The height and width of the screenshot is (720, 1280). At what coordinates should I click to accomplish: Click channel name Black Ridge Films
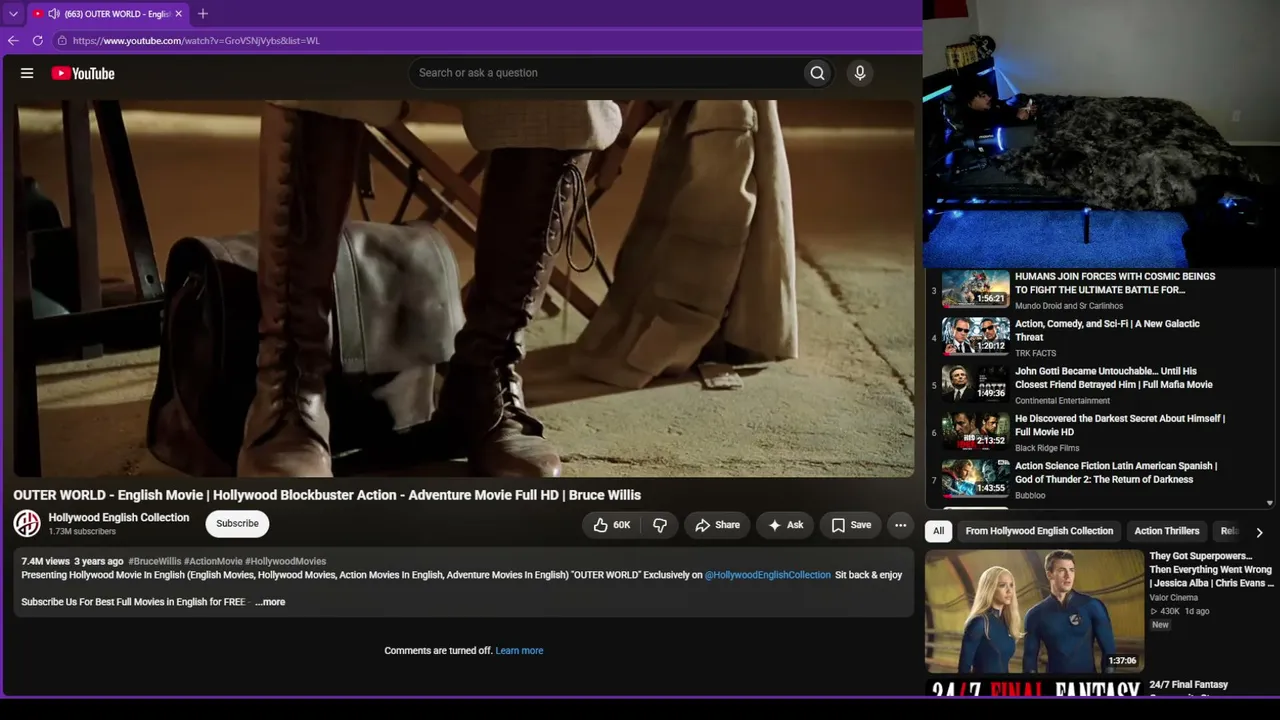click(1047, 448)
